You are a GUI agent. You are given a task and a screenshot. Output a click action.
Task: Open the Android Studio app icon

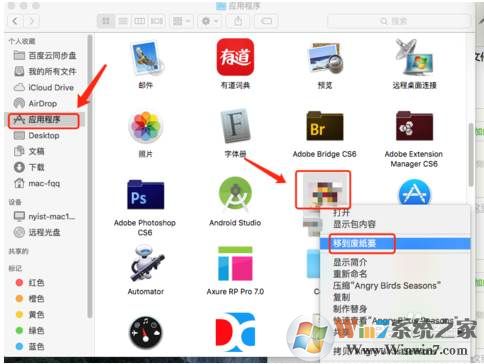click(235, 194)
